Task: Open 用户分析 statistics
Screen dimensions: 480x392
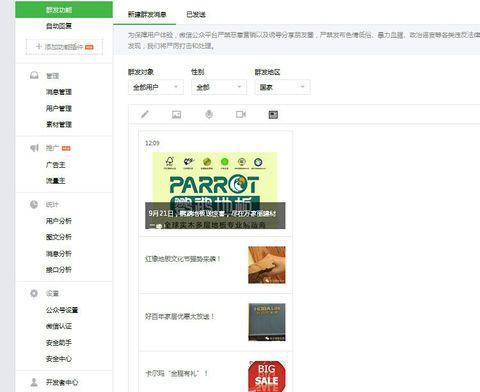Action: 59,221
